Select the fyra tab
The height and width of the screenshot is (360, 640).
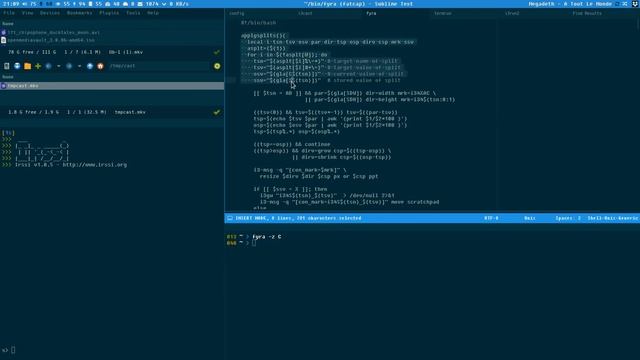click(371, 13)
